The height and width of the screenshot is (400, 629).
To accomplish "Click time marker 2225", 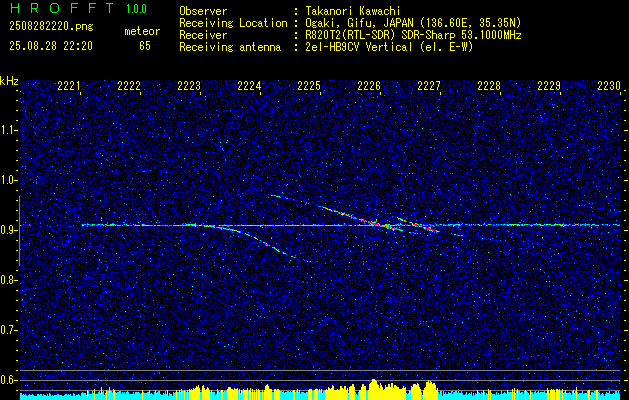I will tap(309, 86).
